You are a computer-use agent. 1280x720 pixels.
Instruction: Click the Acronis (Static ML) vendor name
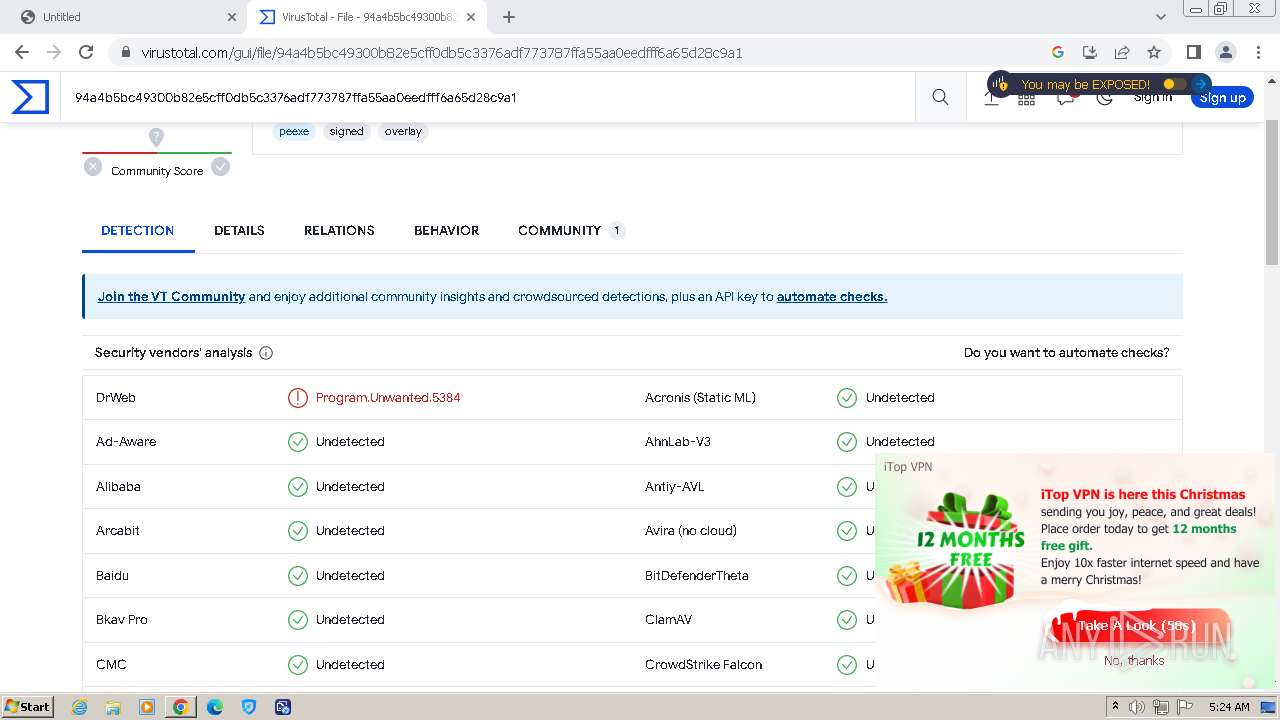tap(700, 398)
